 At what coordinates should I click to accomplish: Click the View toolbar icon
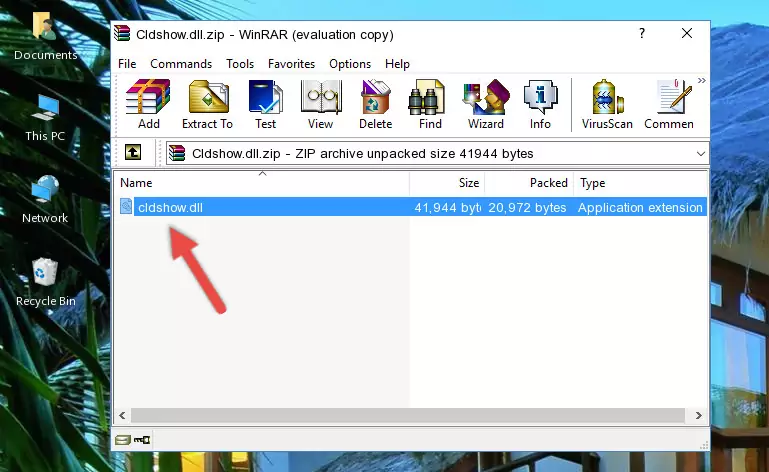321,105
